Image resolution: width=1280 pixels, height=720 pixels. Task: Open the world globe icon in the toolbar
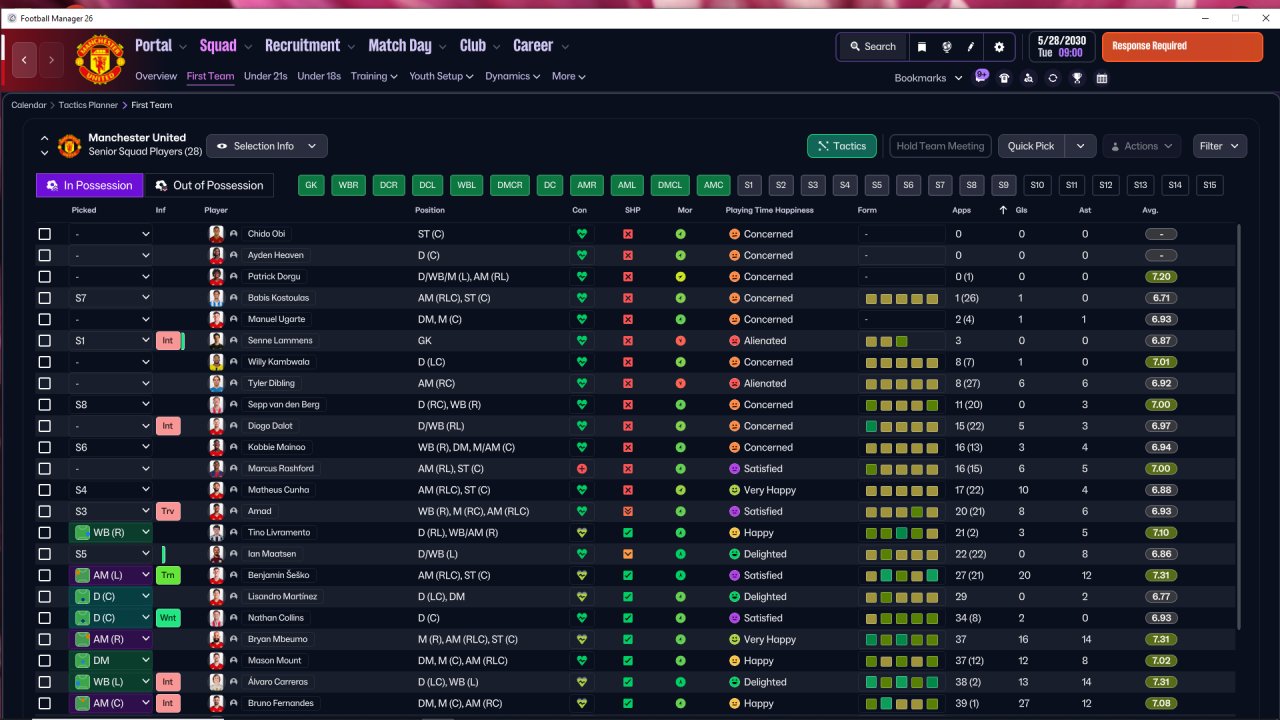point(946,47)
